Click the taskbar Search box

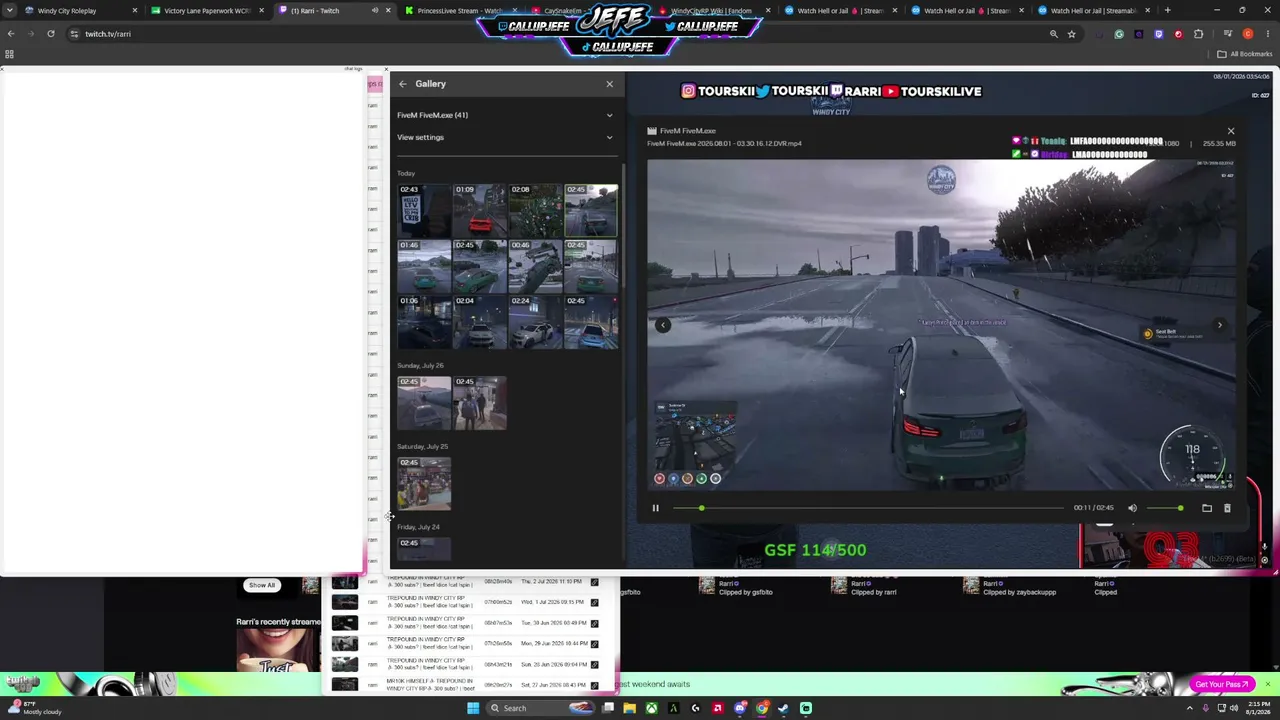pos(541,708)
